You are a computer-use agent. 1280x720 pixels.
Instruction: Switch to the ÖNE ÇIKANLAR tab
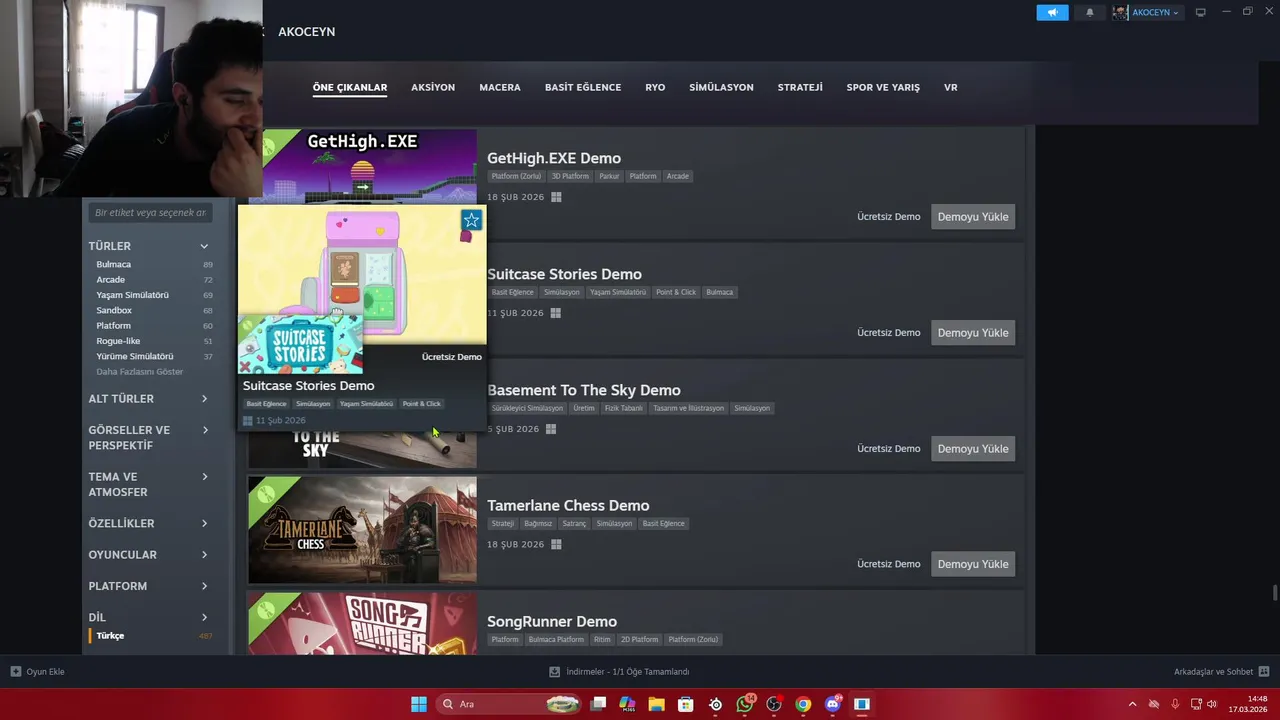(x=350, y=87)
